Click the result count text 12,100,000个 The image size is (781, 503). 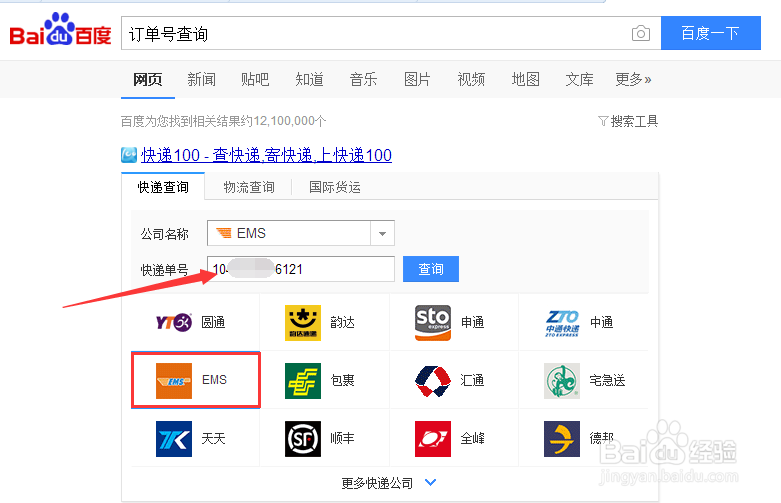[290, 121]
